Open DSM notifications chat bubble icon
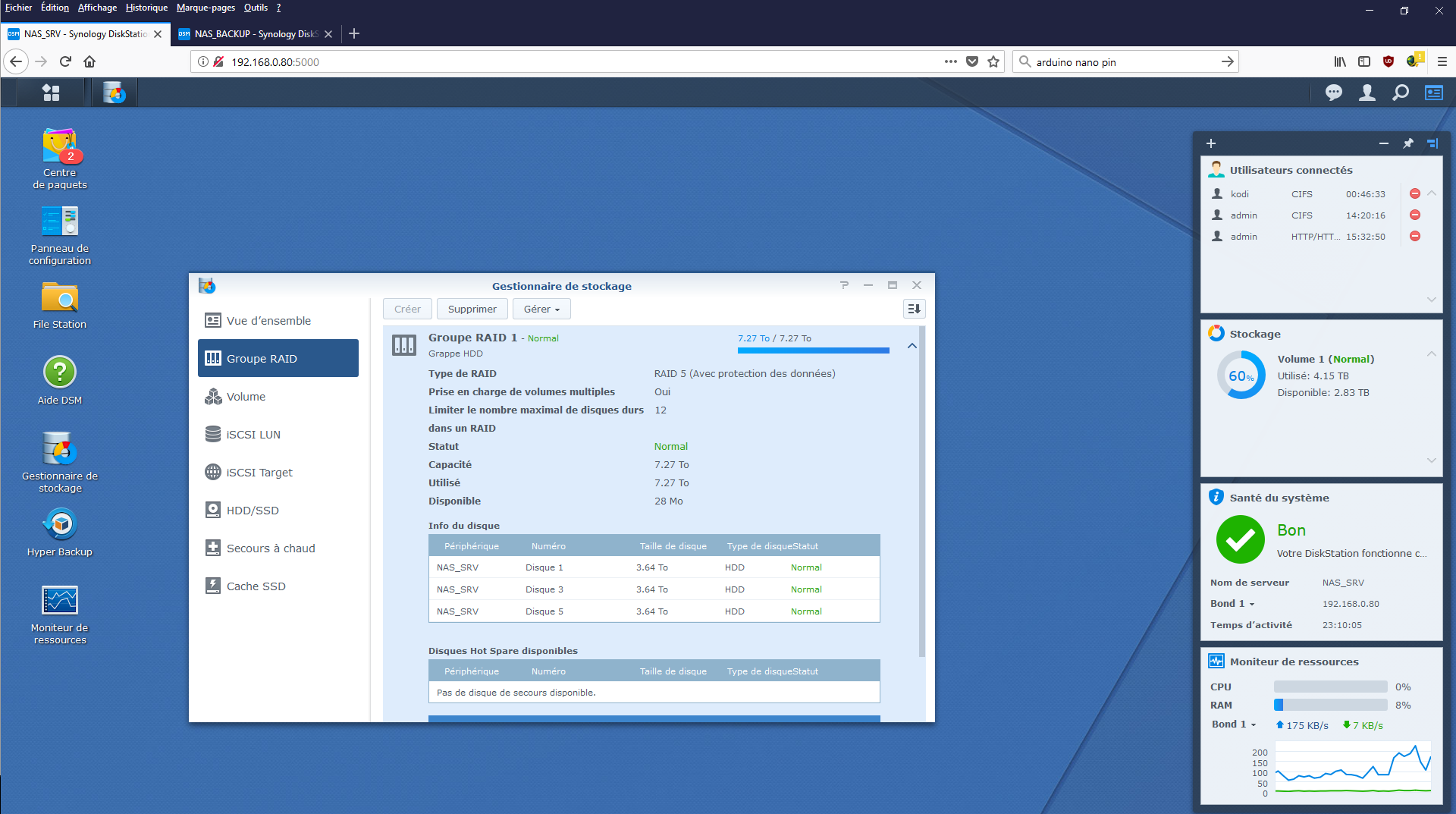The width and height of the screenshot is (1456, 814). tap(1333, 93)
